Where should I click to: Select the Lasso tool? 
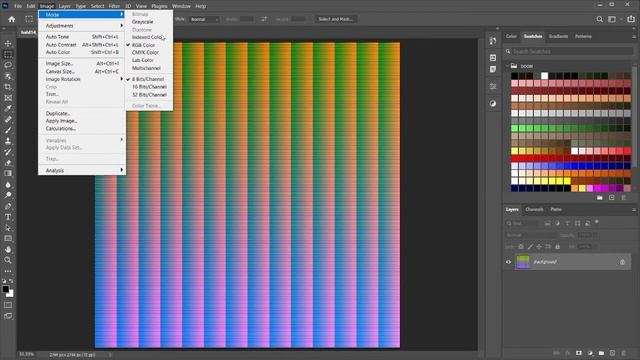[8, 65]
